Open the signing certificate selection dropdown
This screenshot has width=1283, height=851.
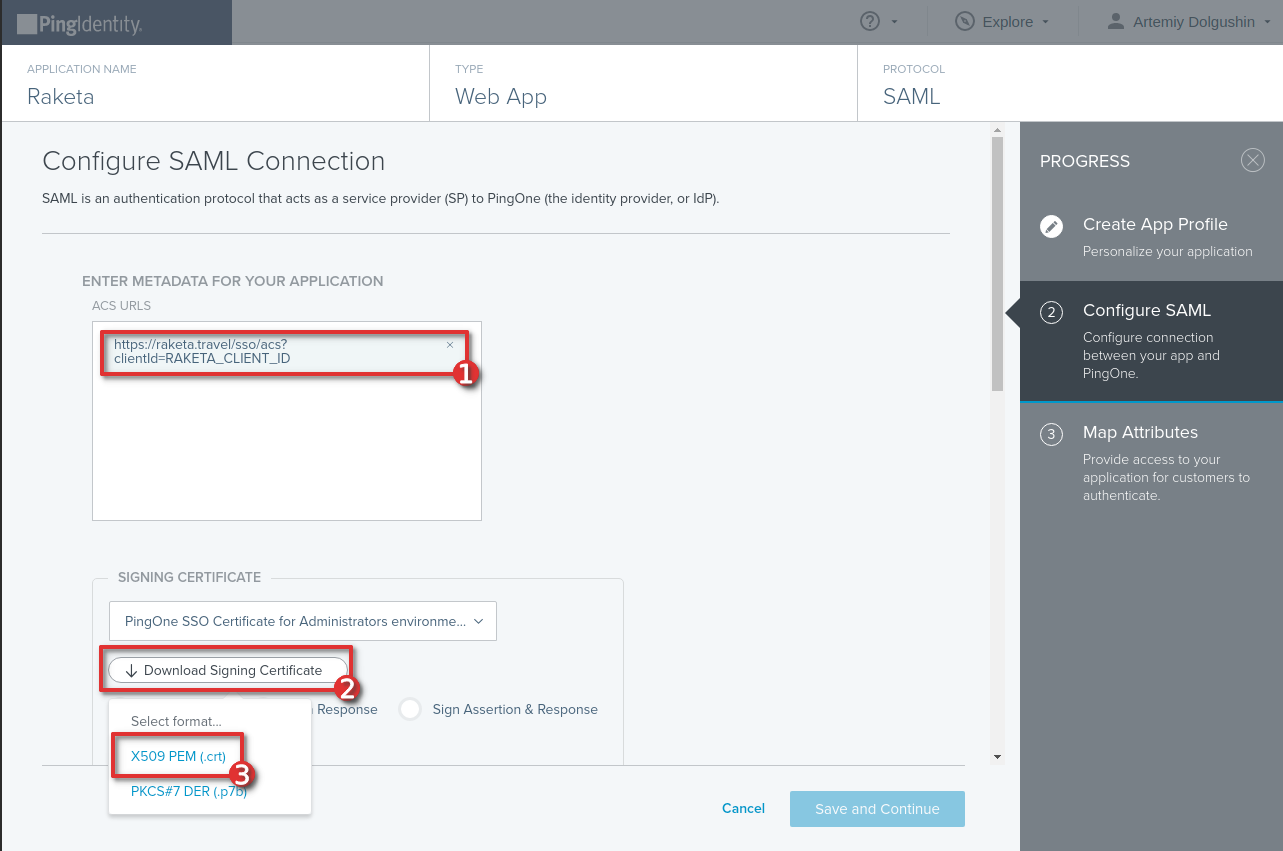[303, 621]
